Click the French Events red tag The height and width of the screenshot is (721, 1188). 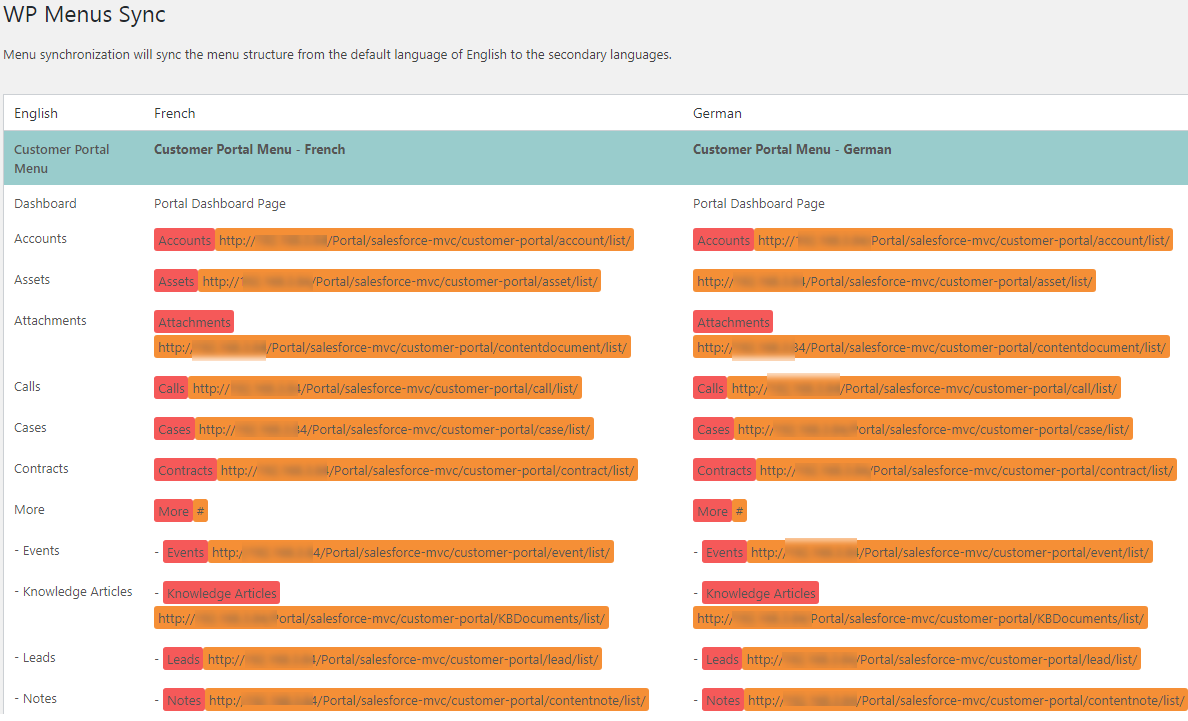click(x=185, y=552)
